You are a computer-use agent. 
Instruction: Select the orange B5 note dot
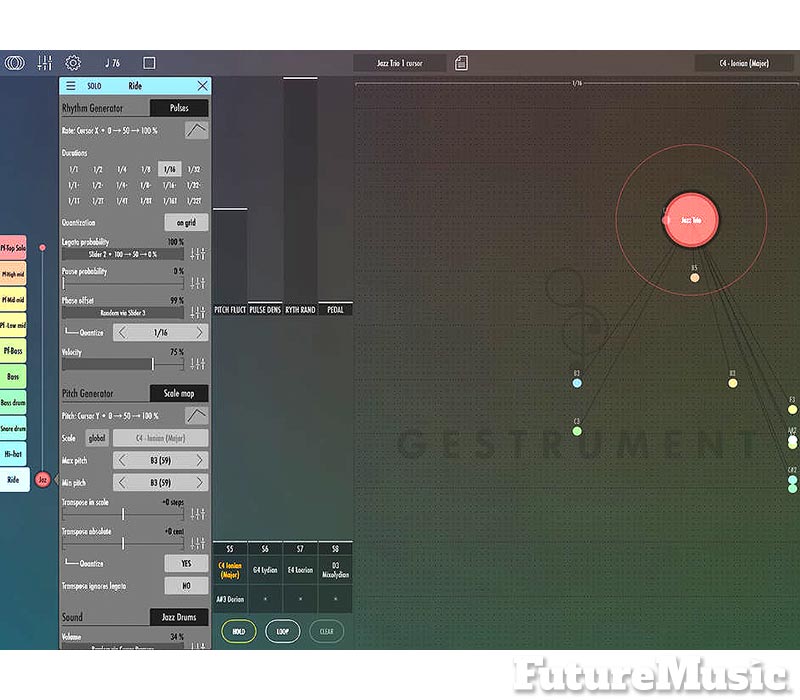click(x=694, y=278)
